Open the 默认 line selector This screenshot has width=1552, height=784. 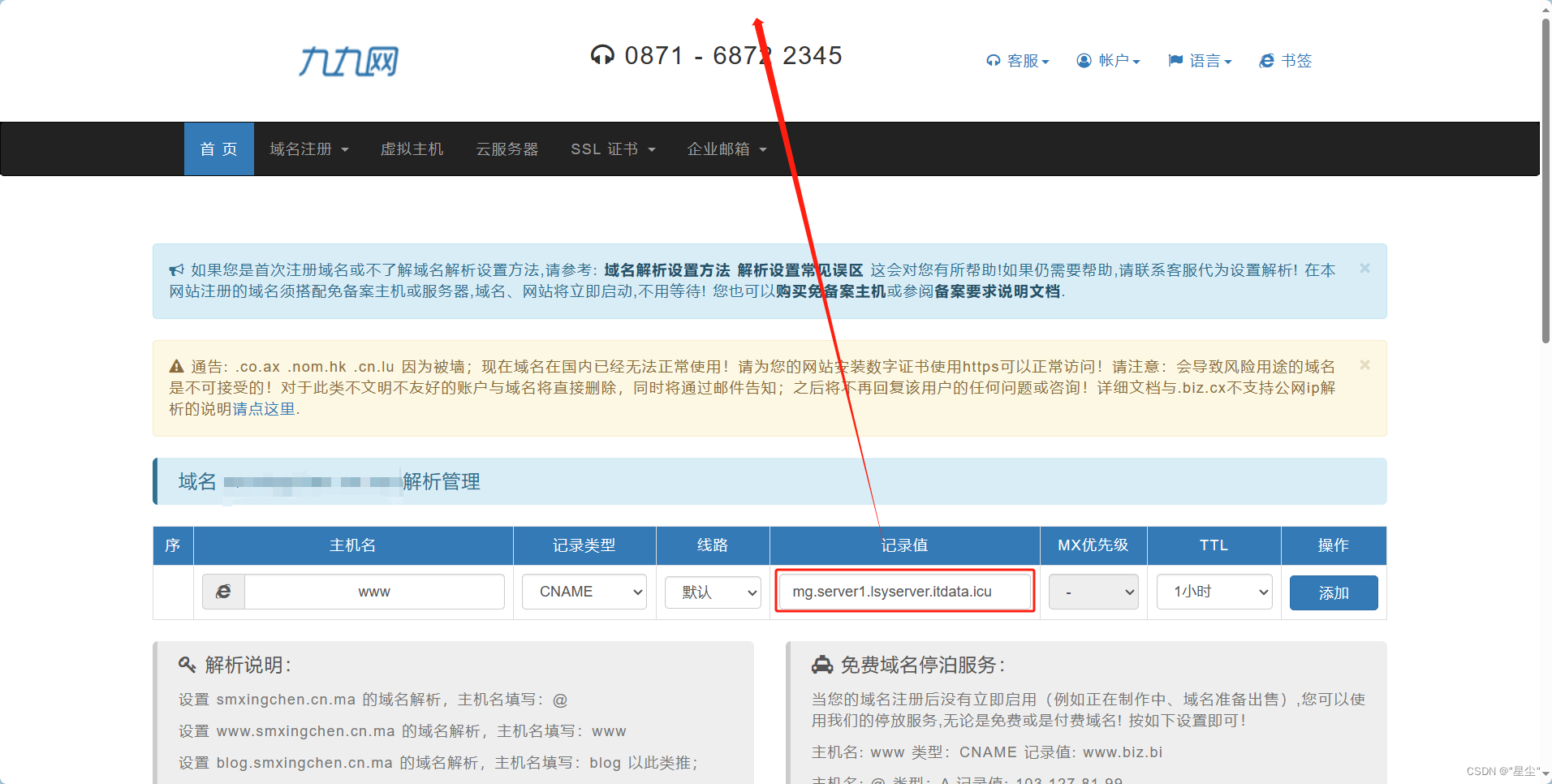tap(712, 592)
